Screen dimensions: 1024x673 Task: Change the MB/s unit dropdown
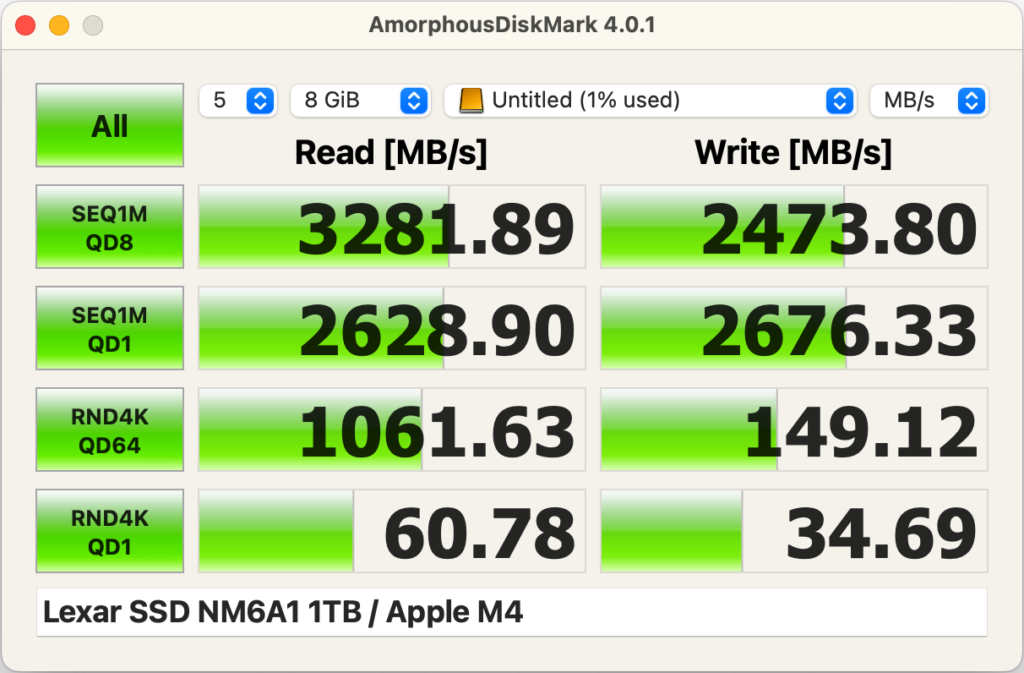[928, 100]
